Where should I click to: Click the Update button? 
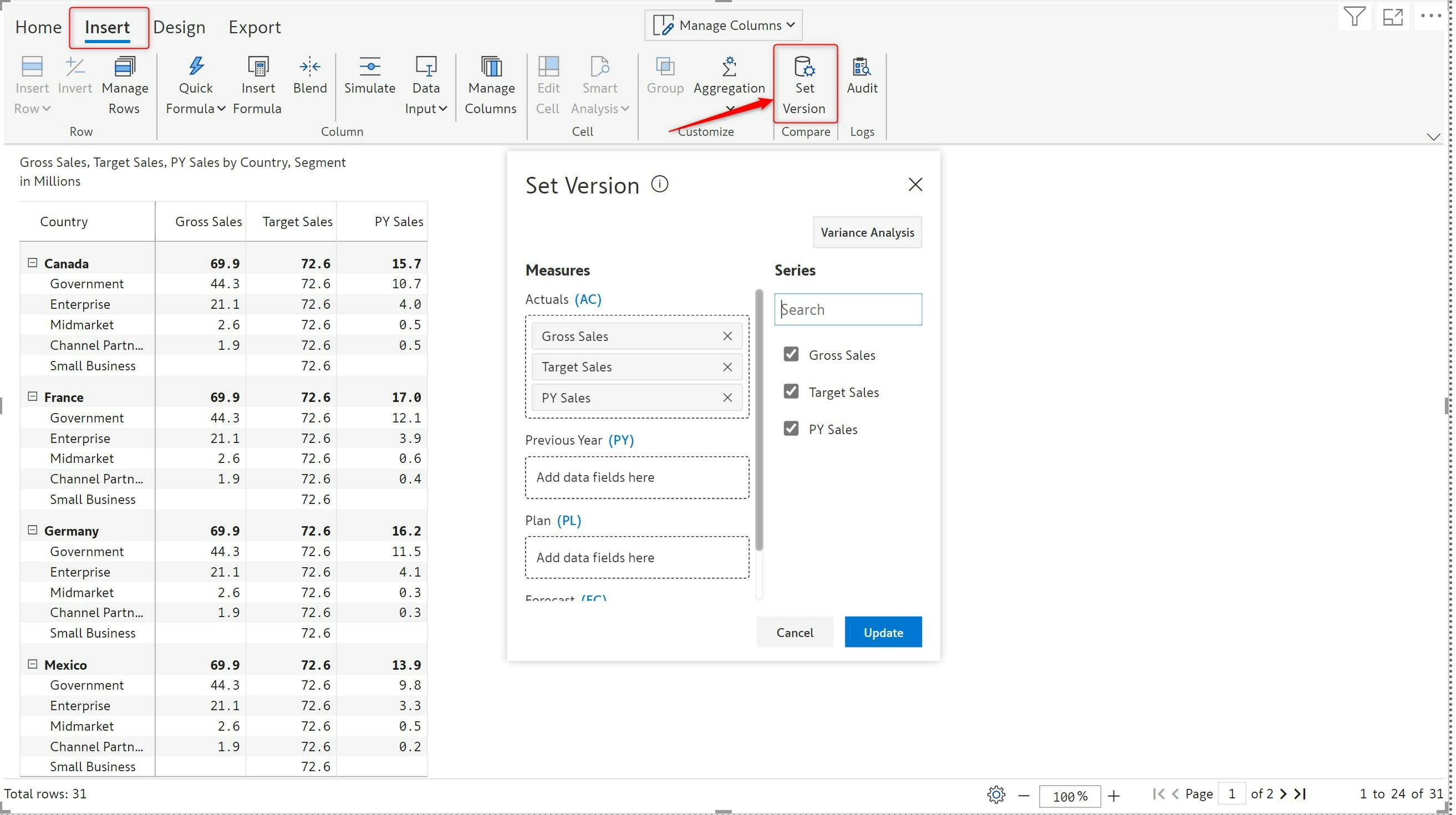[x=882, y=632]
